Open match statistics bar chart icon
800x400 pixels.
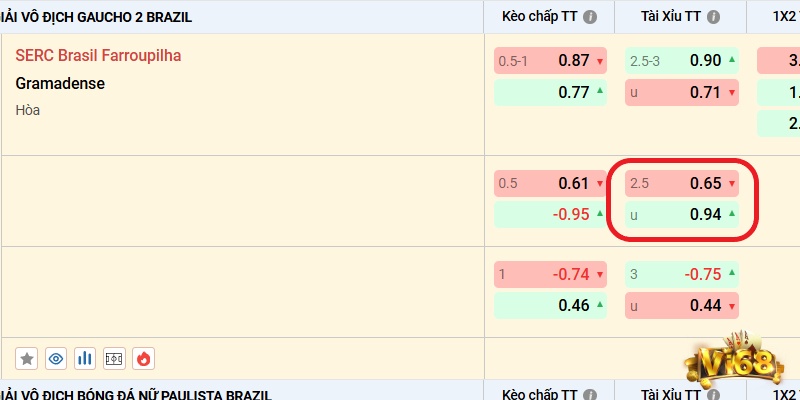click(x=85, y=359)
